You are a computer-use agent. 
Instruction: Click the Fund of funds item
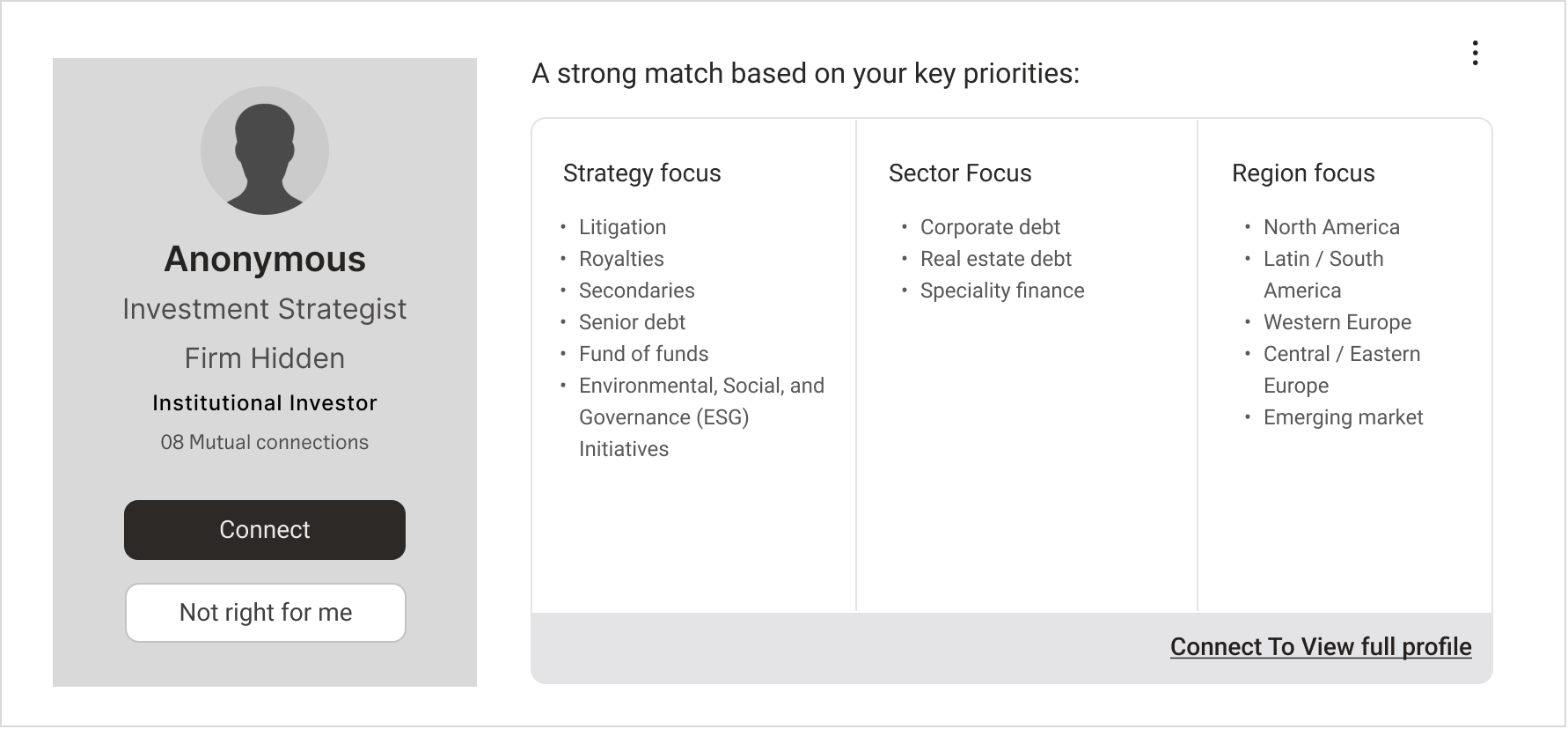[643, 354]
